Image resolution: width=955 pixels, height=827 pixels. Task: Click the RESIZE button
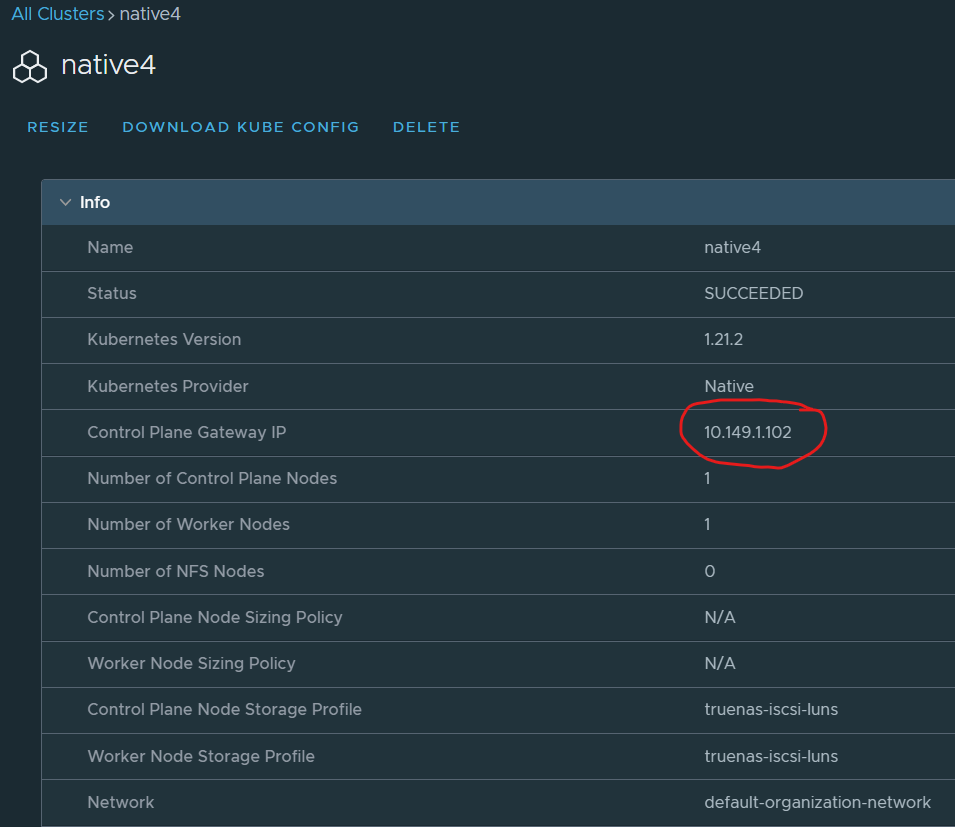point(58,127)
